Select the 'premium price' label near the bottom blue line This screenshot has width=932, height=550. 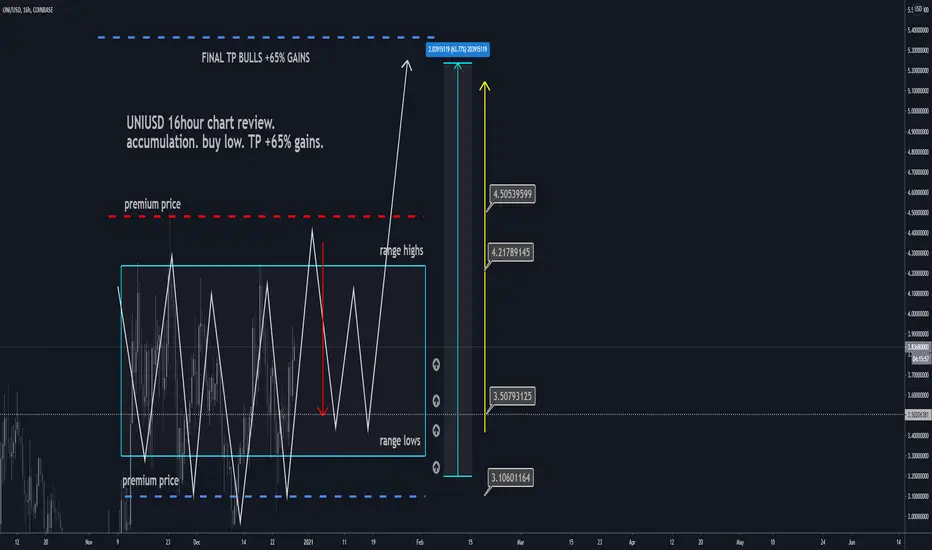(x=150, y=480)
